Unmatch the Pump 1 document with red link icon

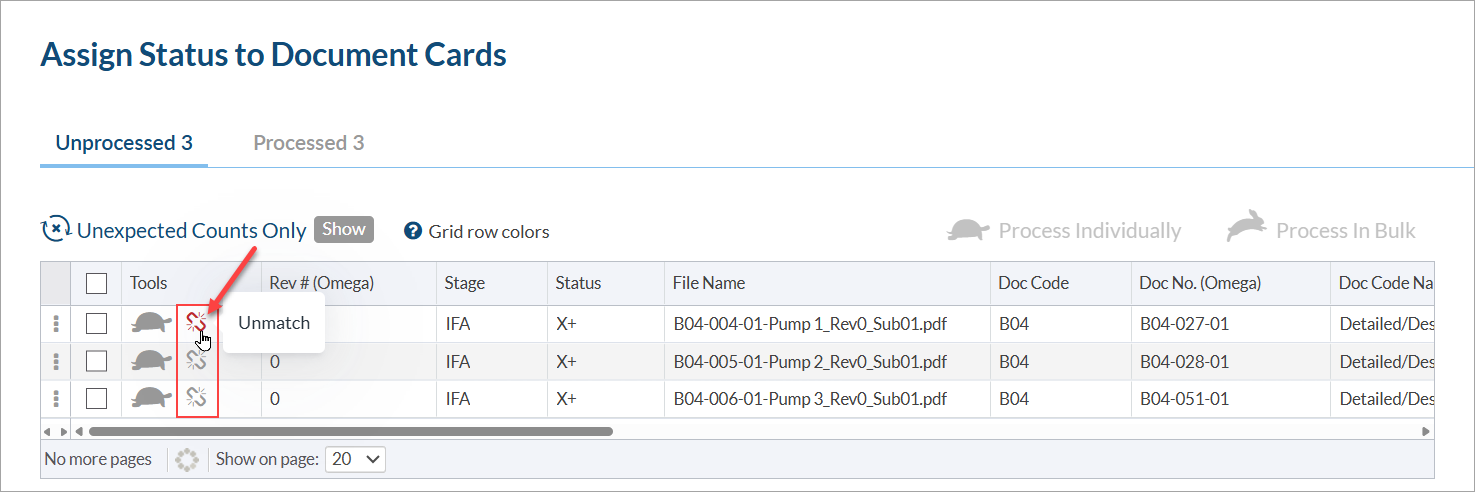[197, 323]
